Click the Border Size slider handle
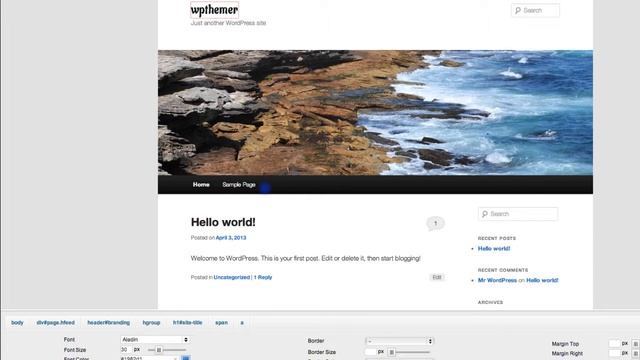640x360 pixels. pos(391,352)
